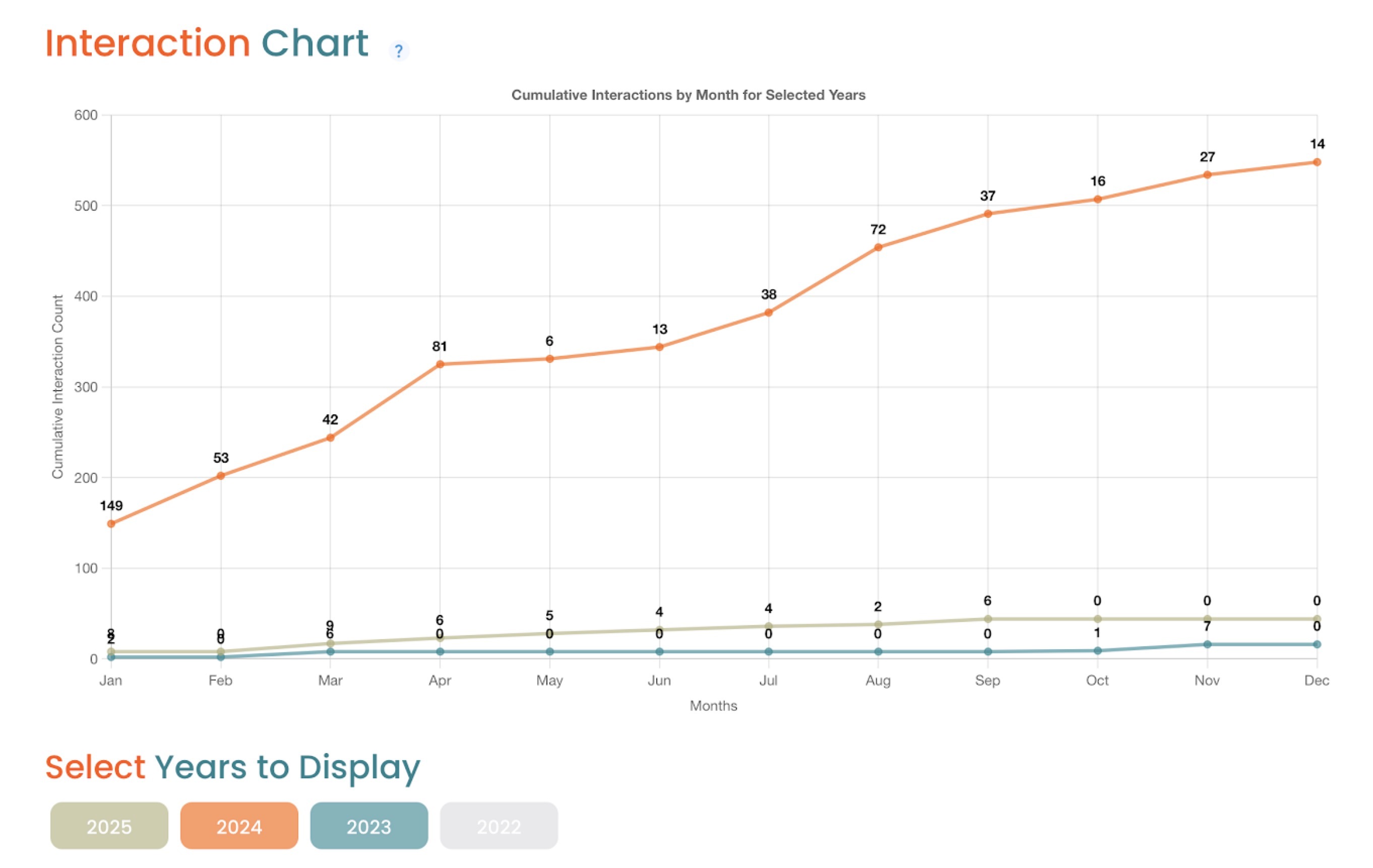Click the 2024 March point labeled 42

click(x=330, y=438)
